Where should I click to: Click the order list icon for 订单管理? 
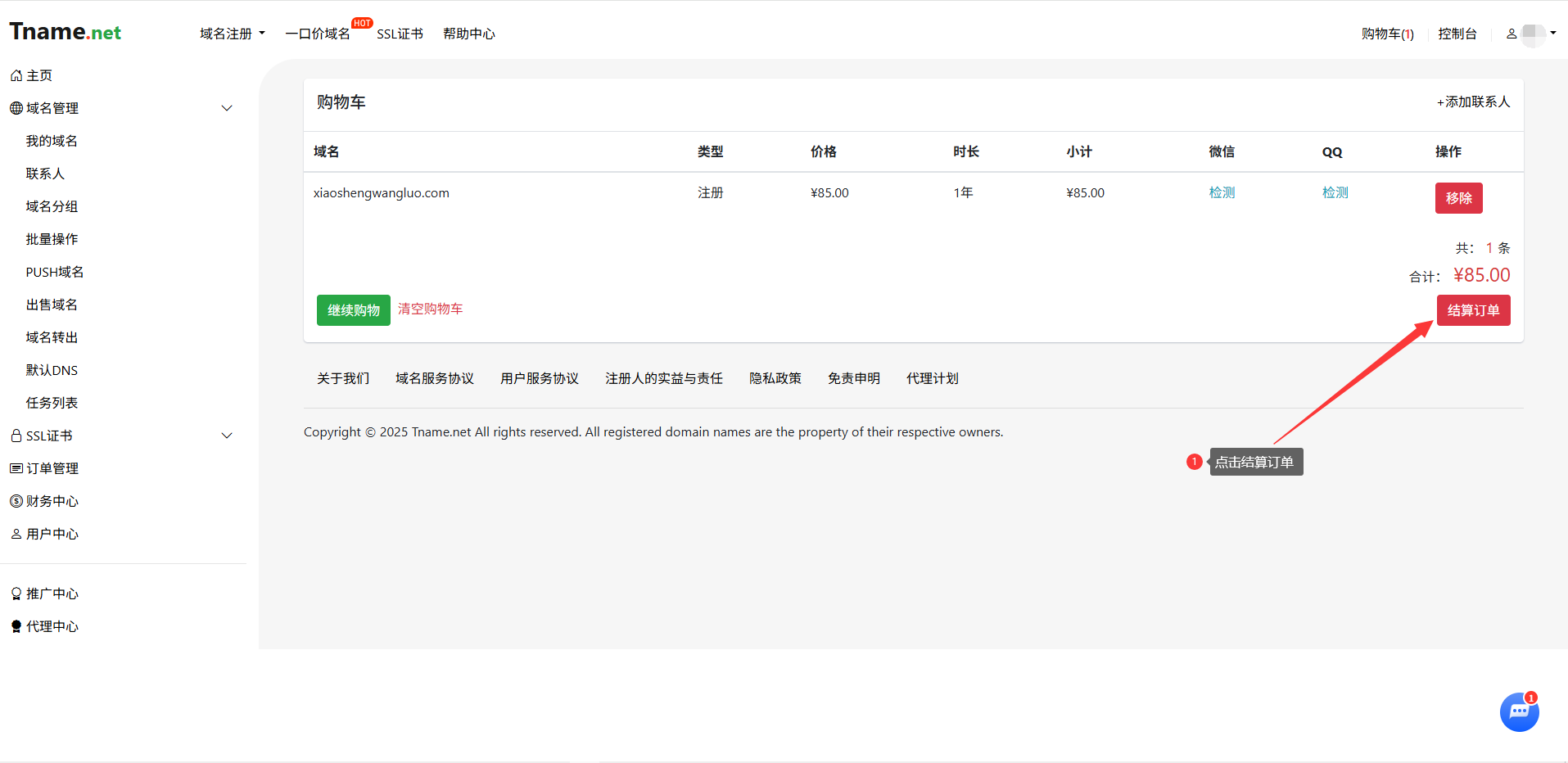tap(16, 468)
